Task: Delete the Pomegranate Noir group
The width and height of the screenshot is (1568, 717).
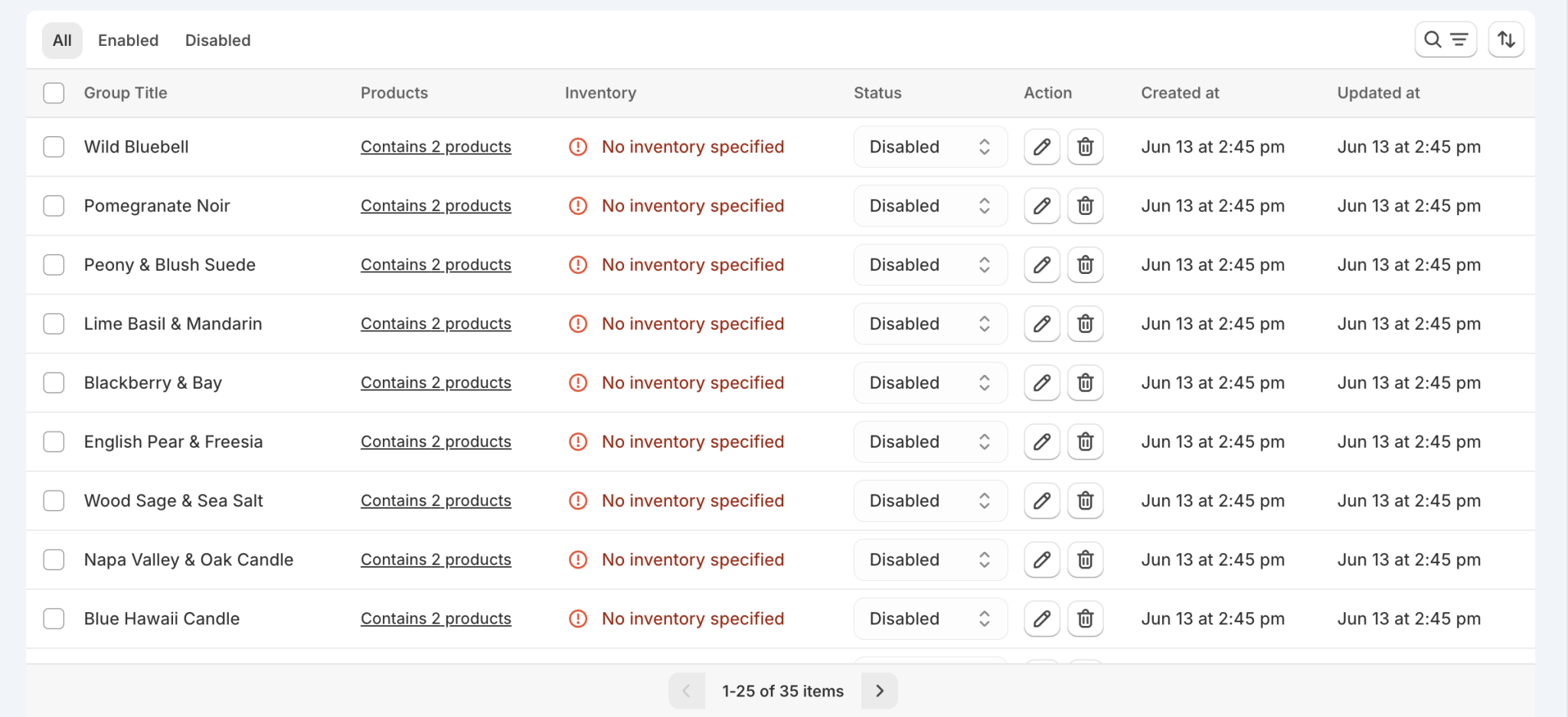Action: coord(1085,205)
